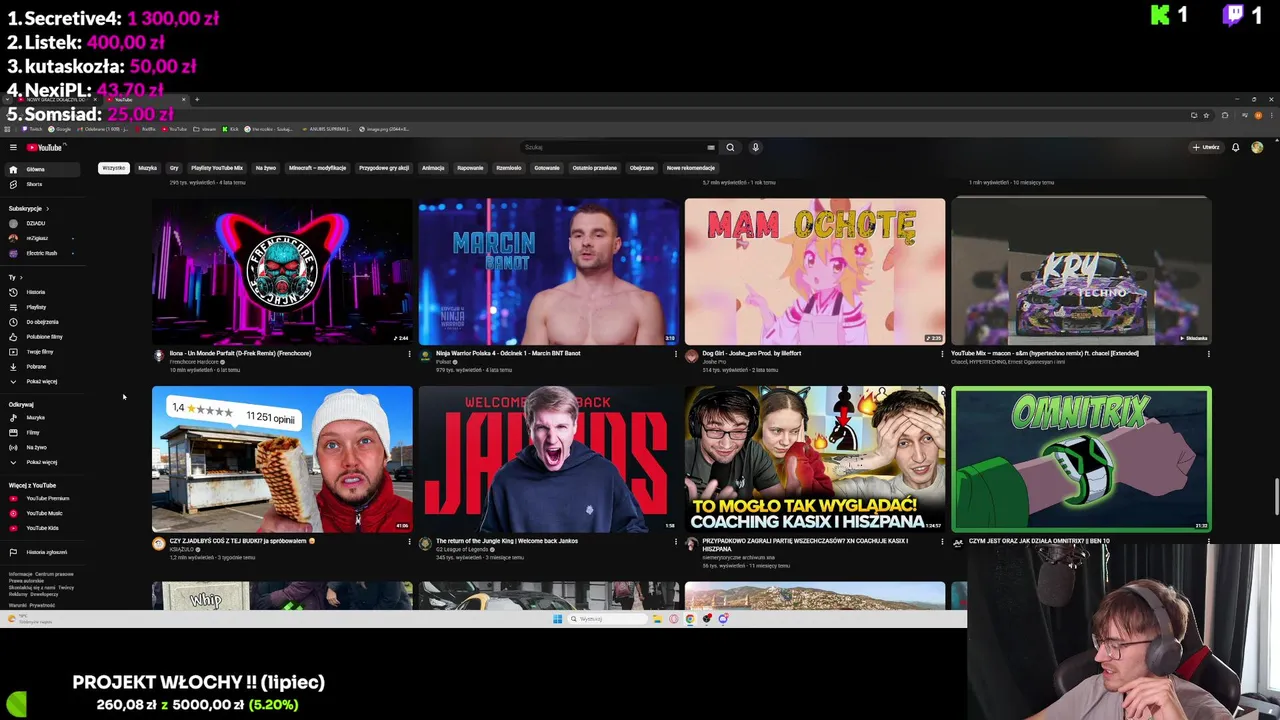1280x720 pixels.
Task: Open options menu for Dog Girl video
Action: pyautogui.click(x=942, y=354)
